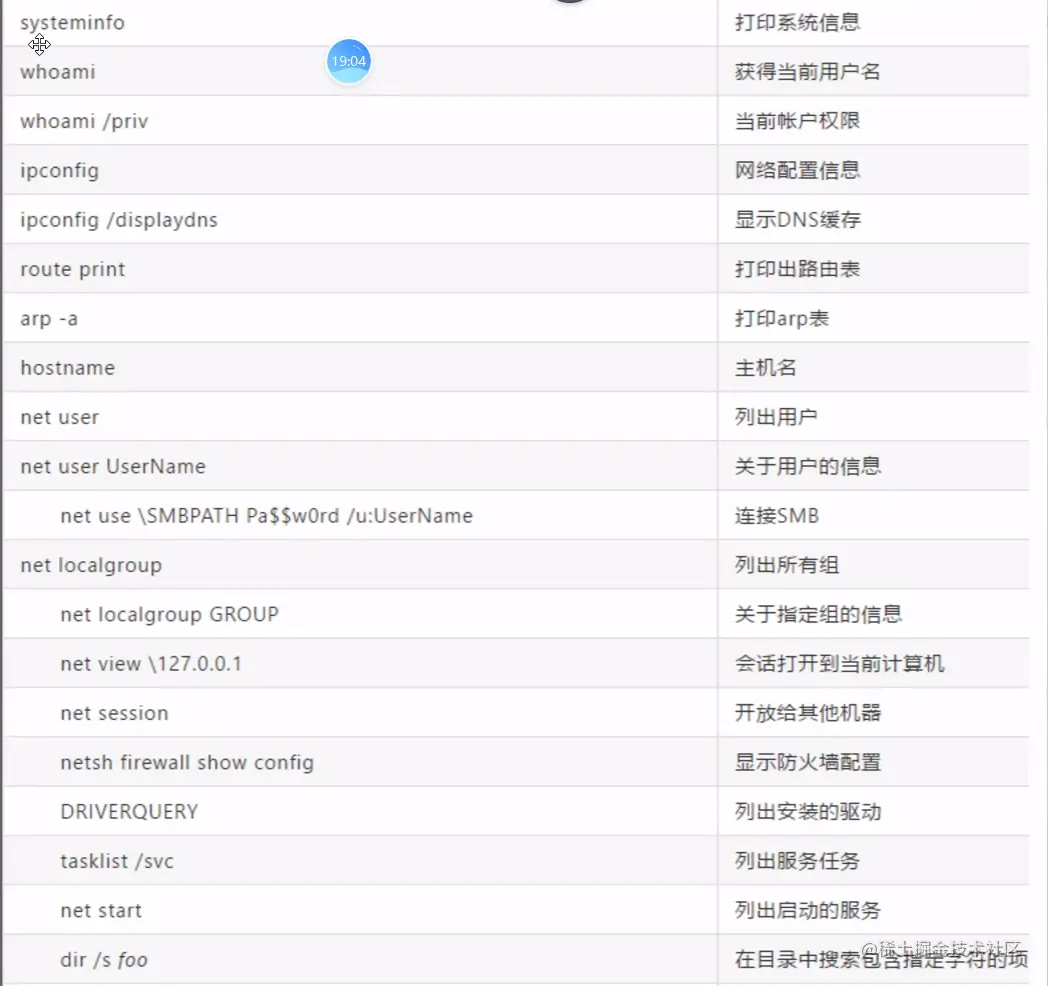The width and height of the screenshot is (1048, 986).
Task: Select description '开放给其他机器'
Action: point(808,713)
